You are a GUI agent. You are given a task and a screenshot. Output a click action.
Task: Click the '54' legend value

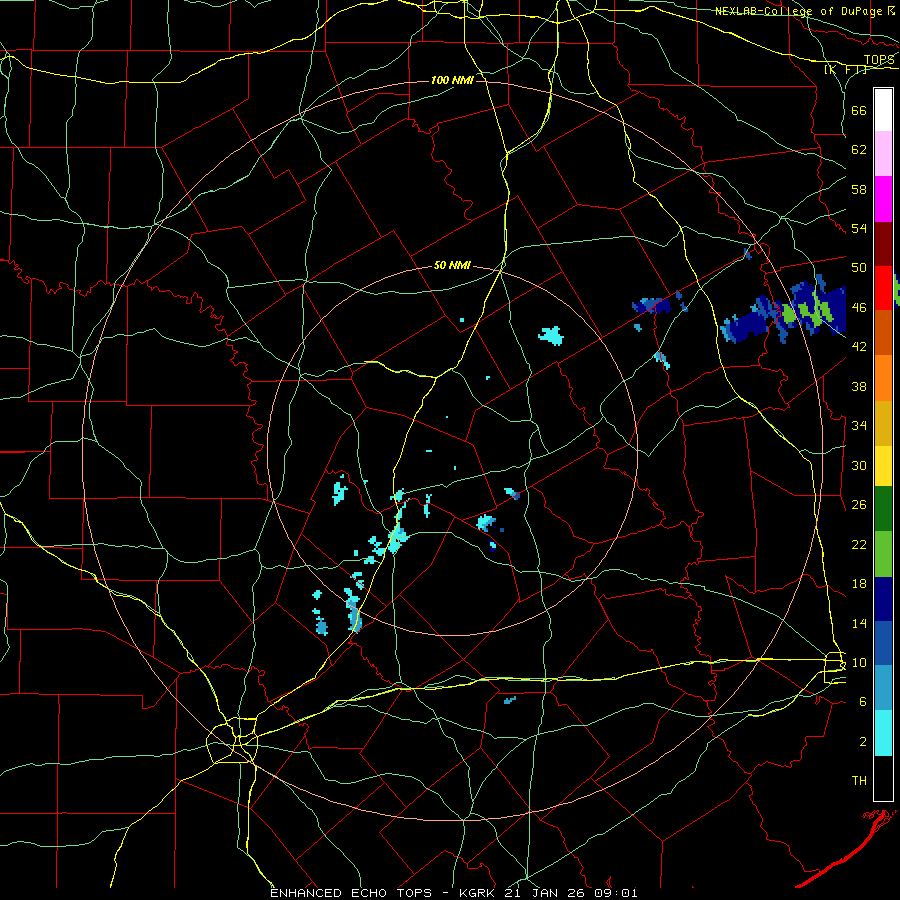coord(859,228)
